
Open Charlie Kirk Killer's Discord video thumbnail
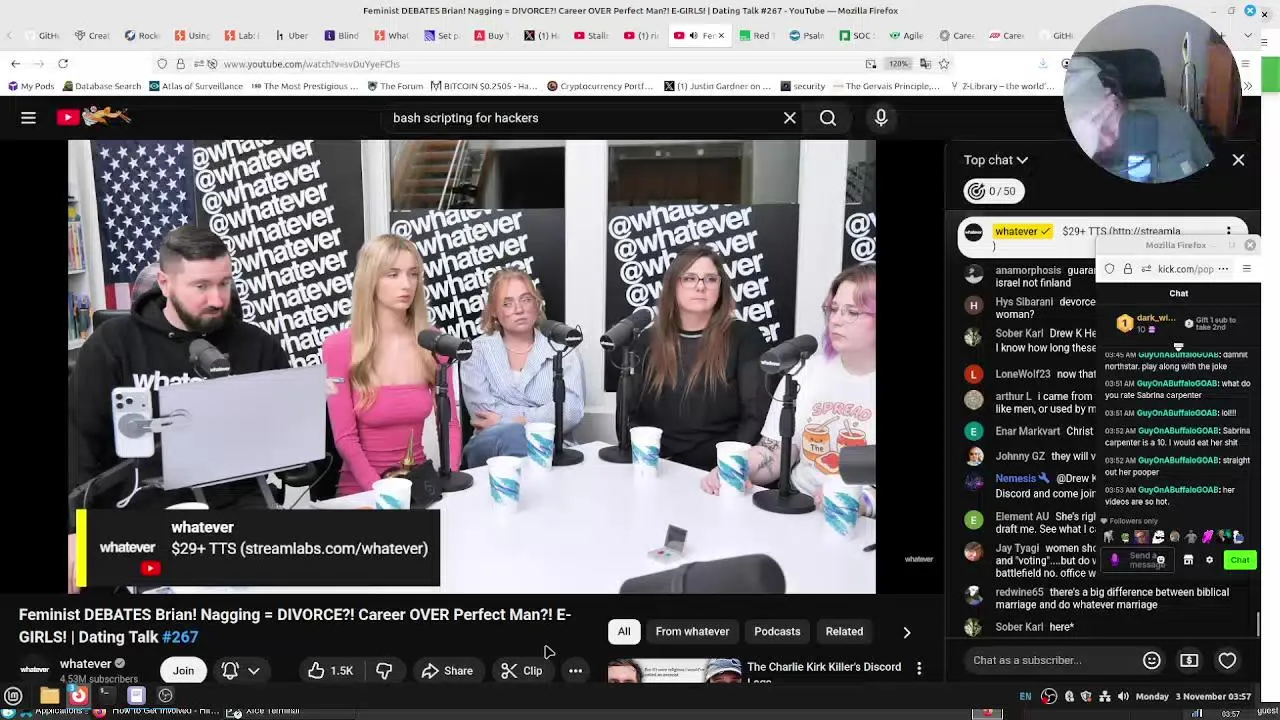[675, 672]
